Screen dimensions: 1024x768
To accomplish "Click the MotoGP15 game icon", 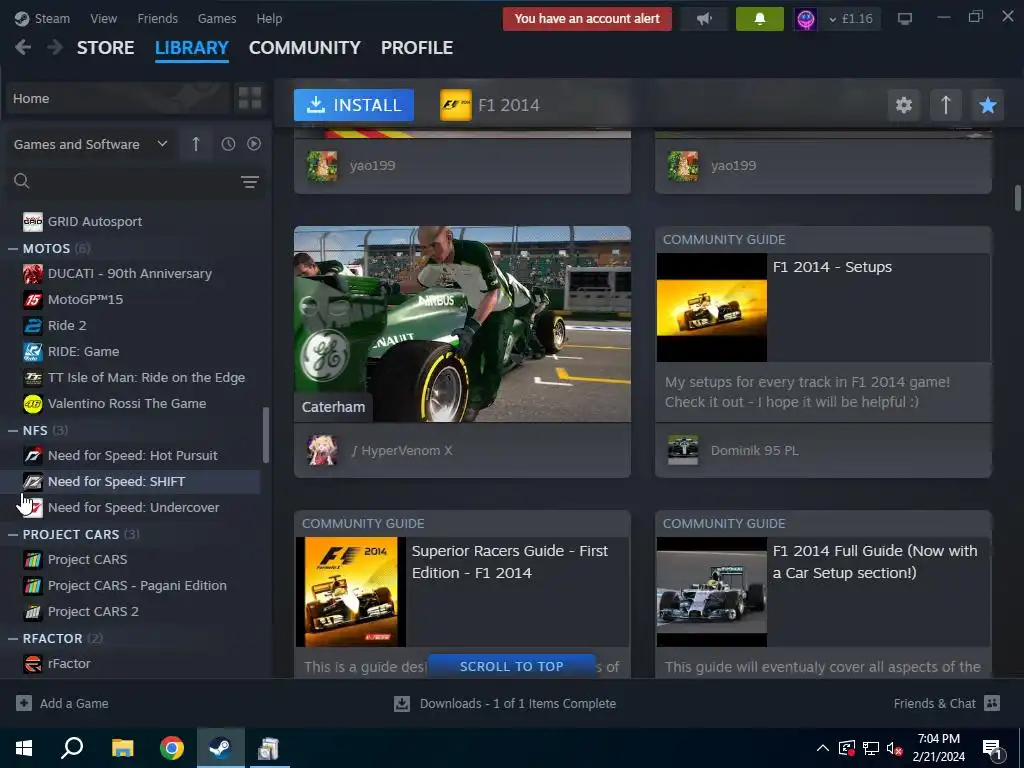I will pyautogui.click(x=33, y=300).
